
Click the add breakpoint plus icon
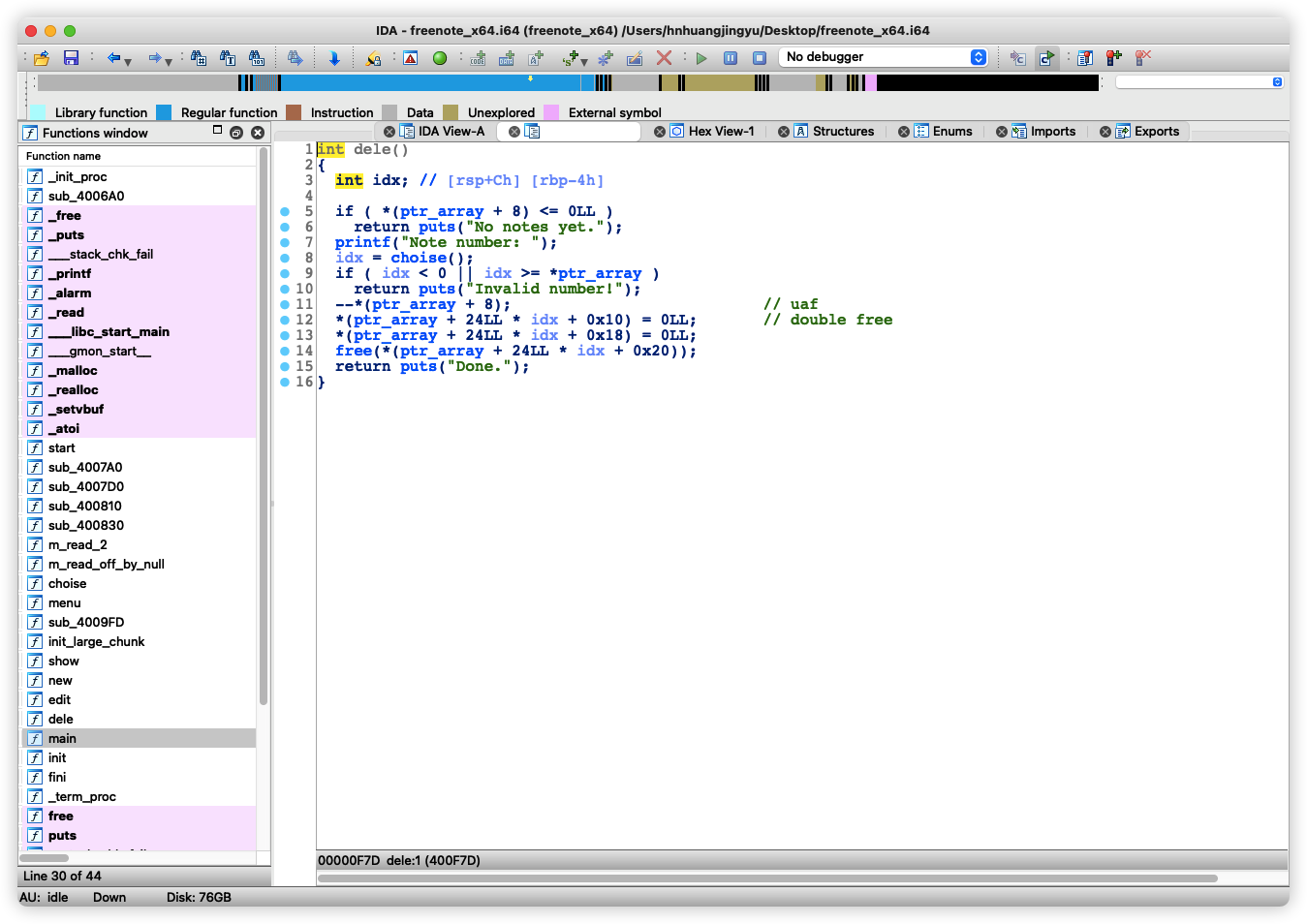[1114, 58]
